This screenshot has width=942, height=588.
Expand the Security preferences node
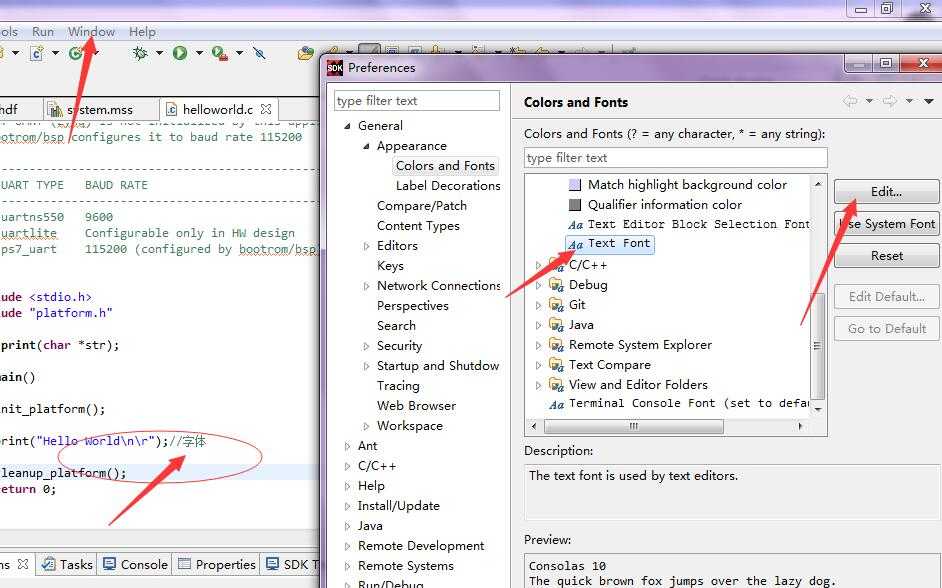point(366,346)
